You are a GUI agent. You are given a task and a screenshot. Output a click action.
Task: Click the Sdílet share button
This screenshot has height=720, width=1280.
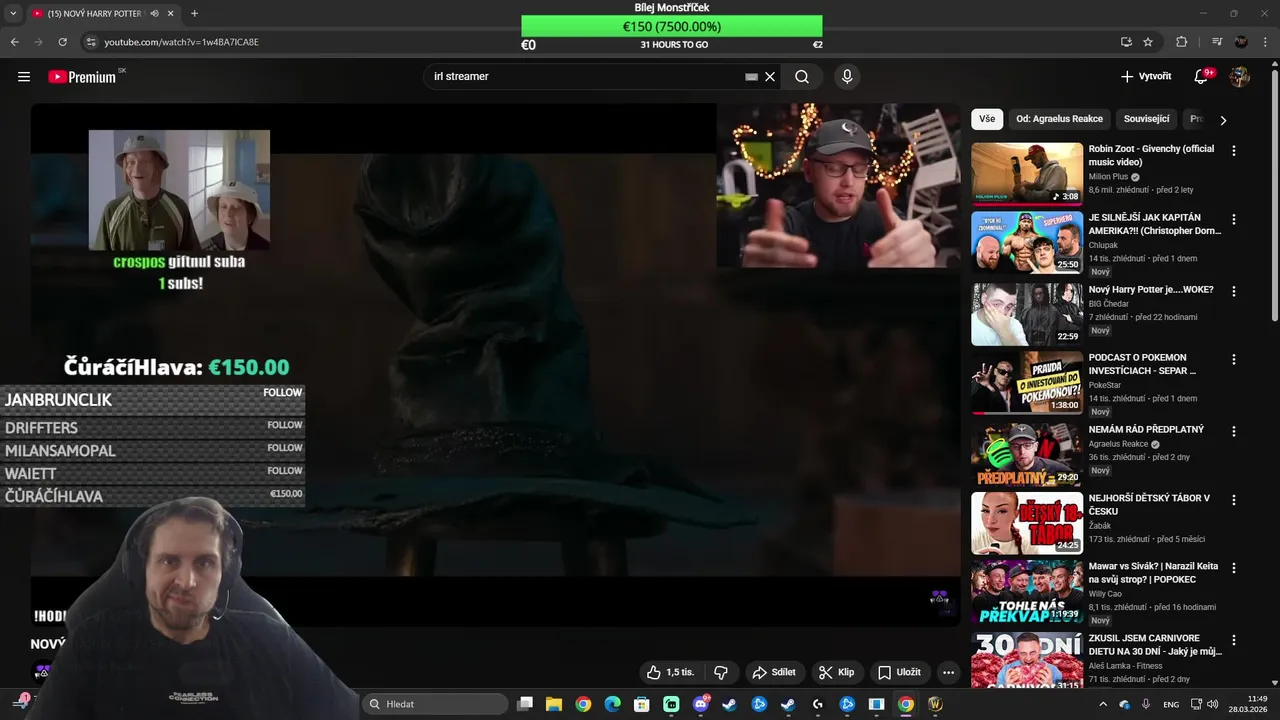[x=774, y=672]
